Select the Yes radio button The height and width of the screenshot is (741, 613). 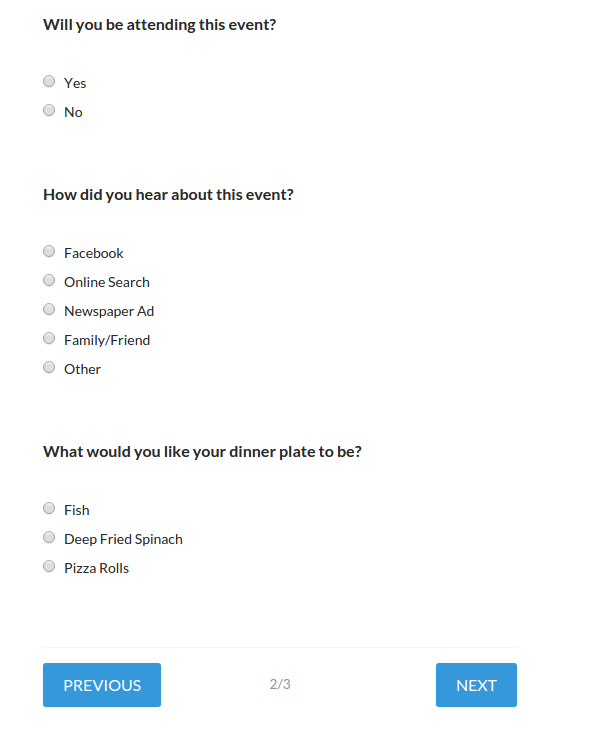click(49, 82)
